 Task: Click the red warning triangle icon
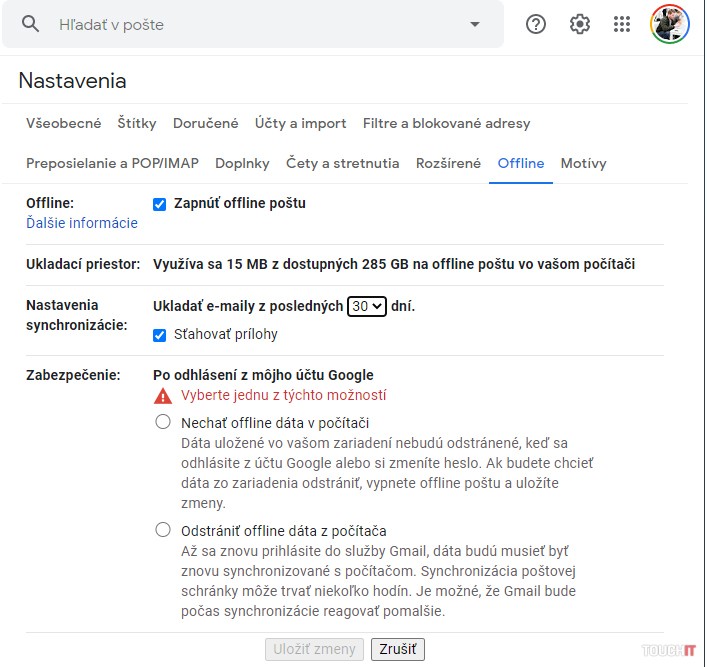pos(163,396)
